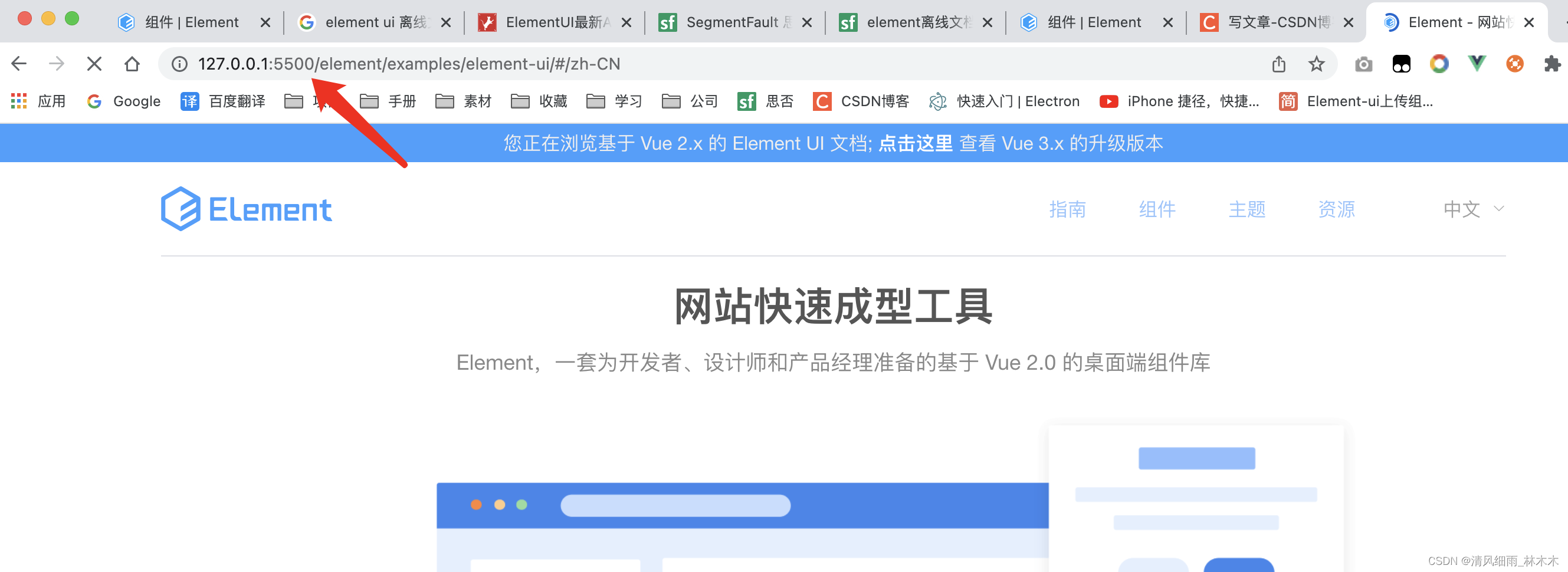
Task: Open the 百度翻译 bookmark
Action: (x=223, y=101)
